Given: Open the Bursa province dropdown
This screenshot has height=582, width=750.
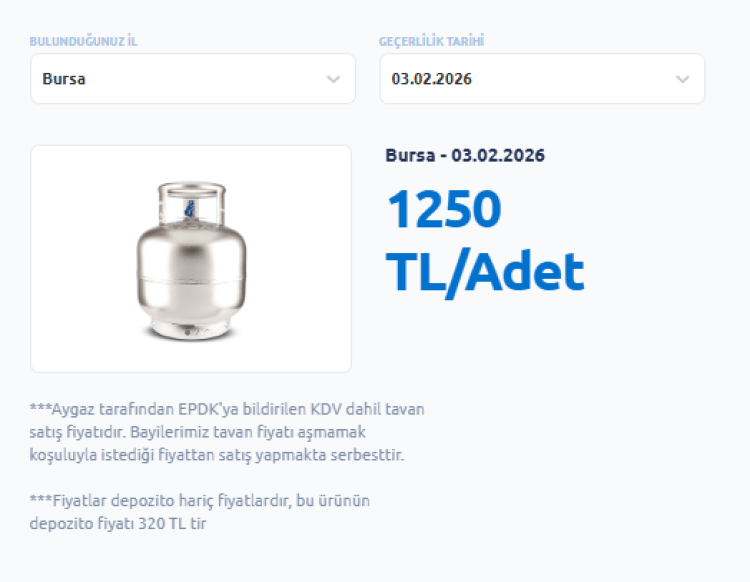Looking at the screenshot, I should point(192,79).
